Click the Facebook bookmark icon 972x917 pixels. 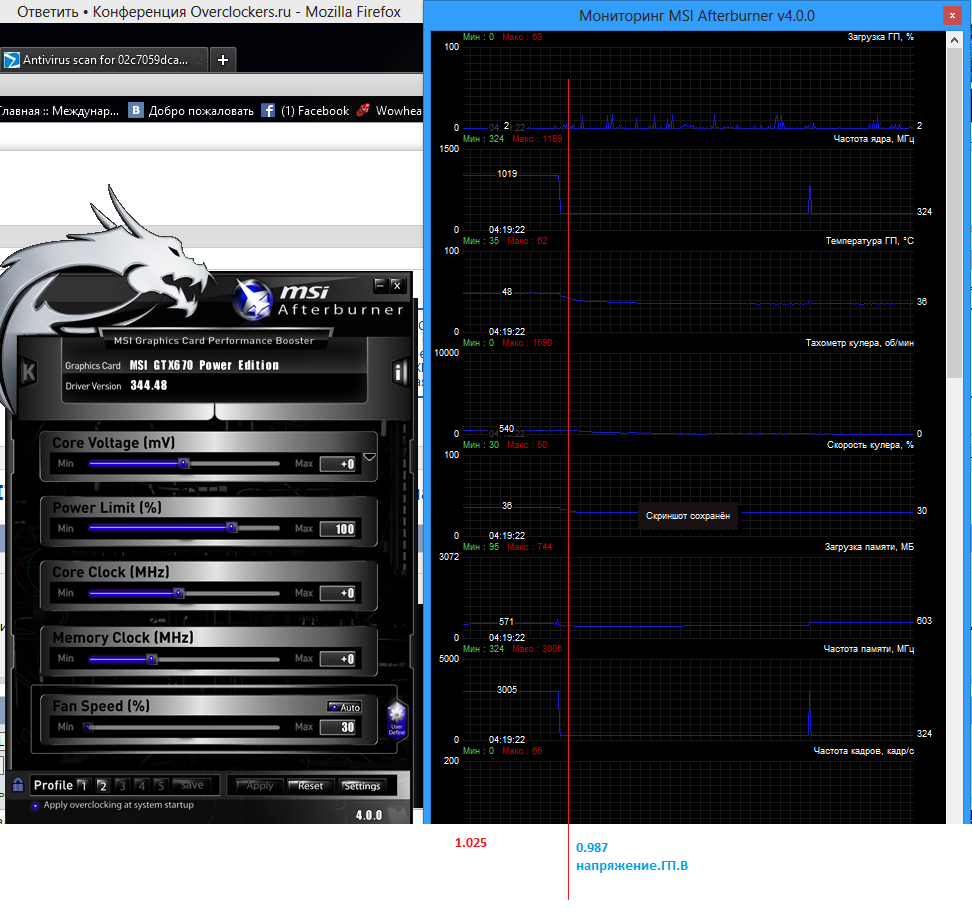tap(268, 110)
